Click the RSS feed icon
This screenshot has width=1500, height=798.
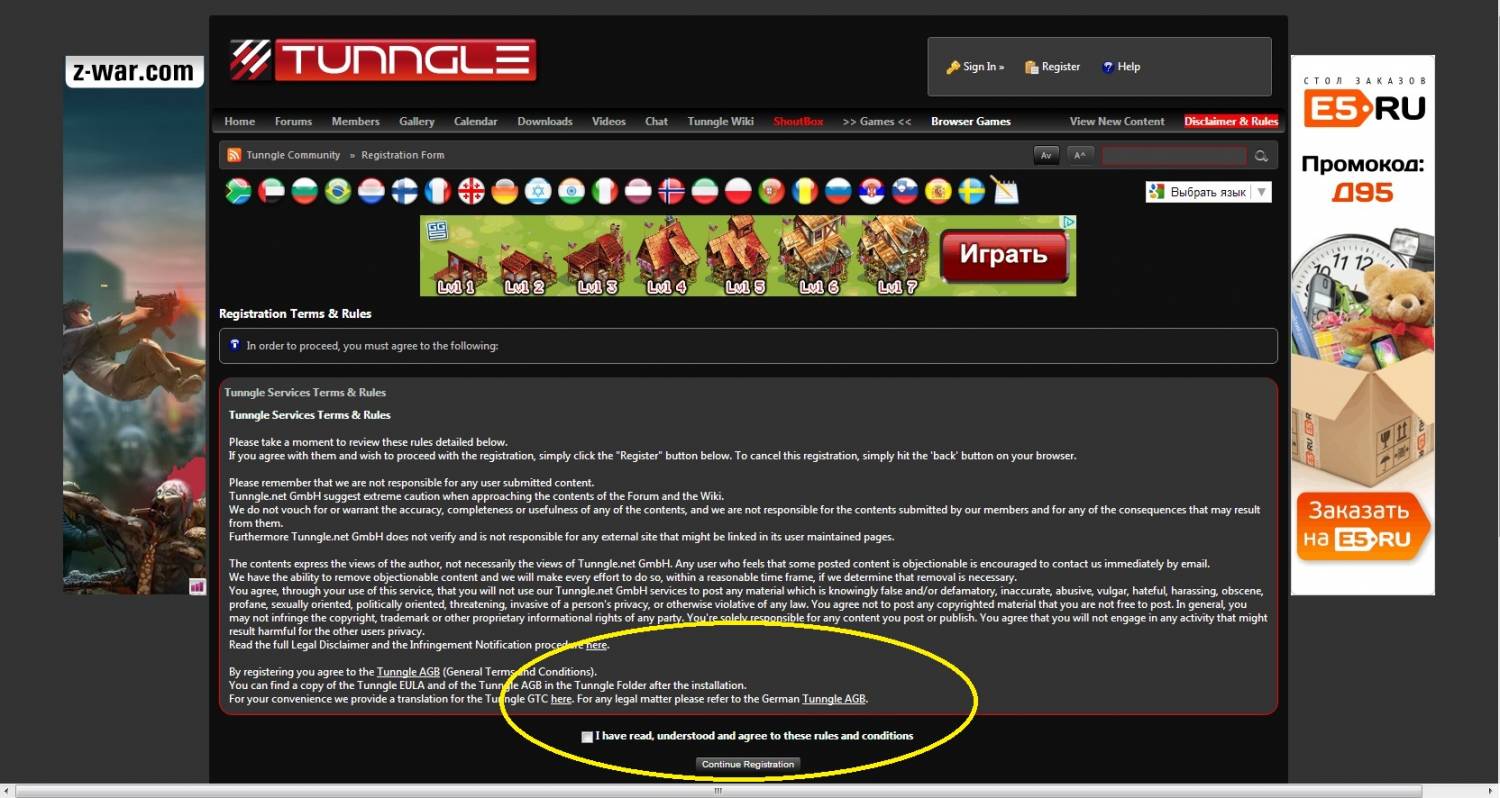pos(234,155)
